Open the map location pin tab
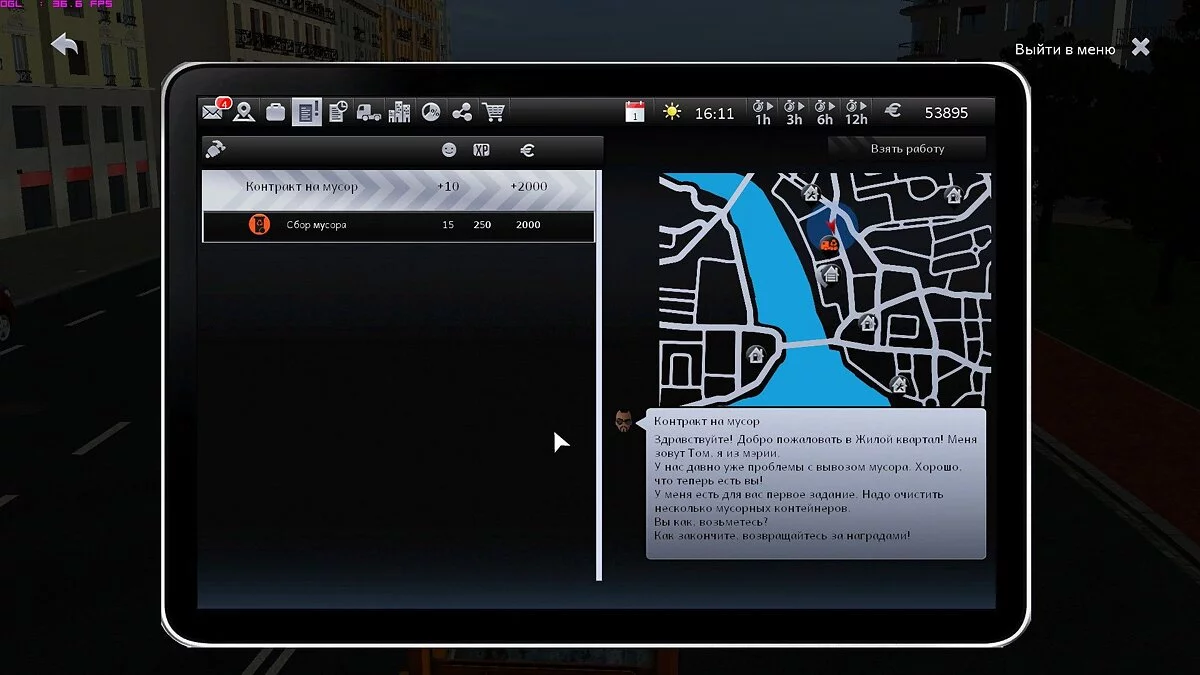This screenshot has height=675, width=1200. tap(244, 112)
